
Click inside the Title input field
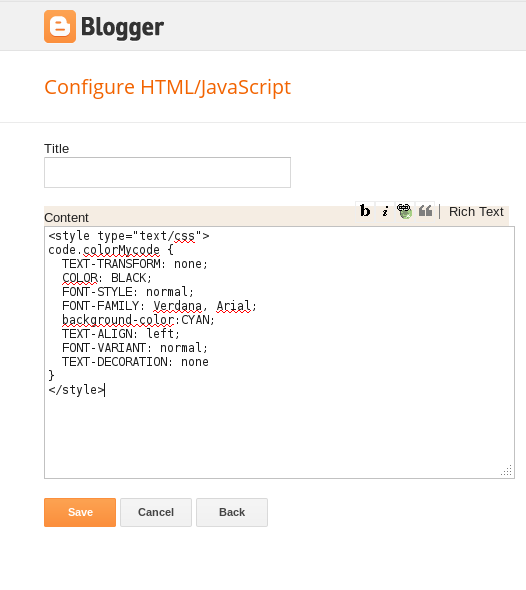click(x=167, y=172)
